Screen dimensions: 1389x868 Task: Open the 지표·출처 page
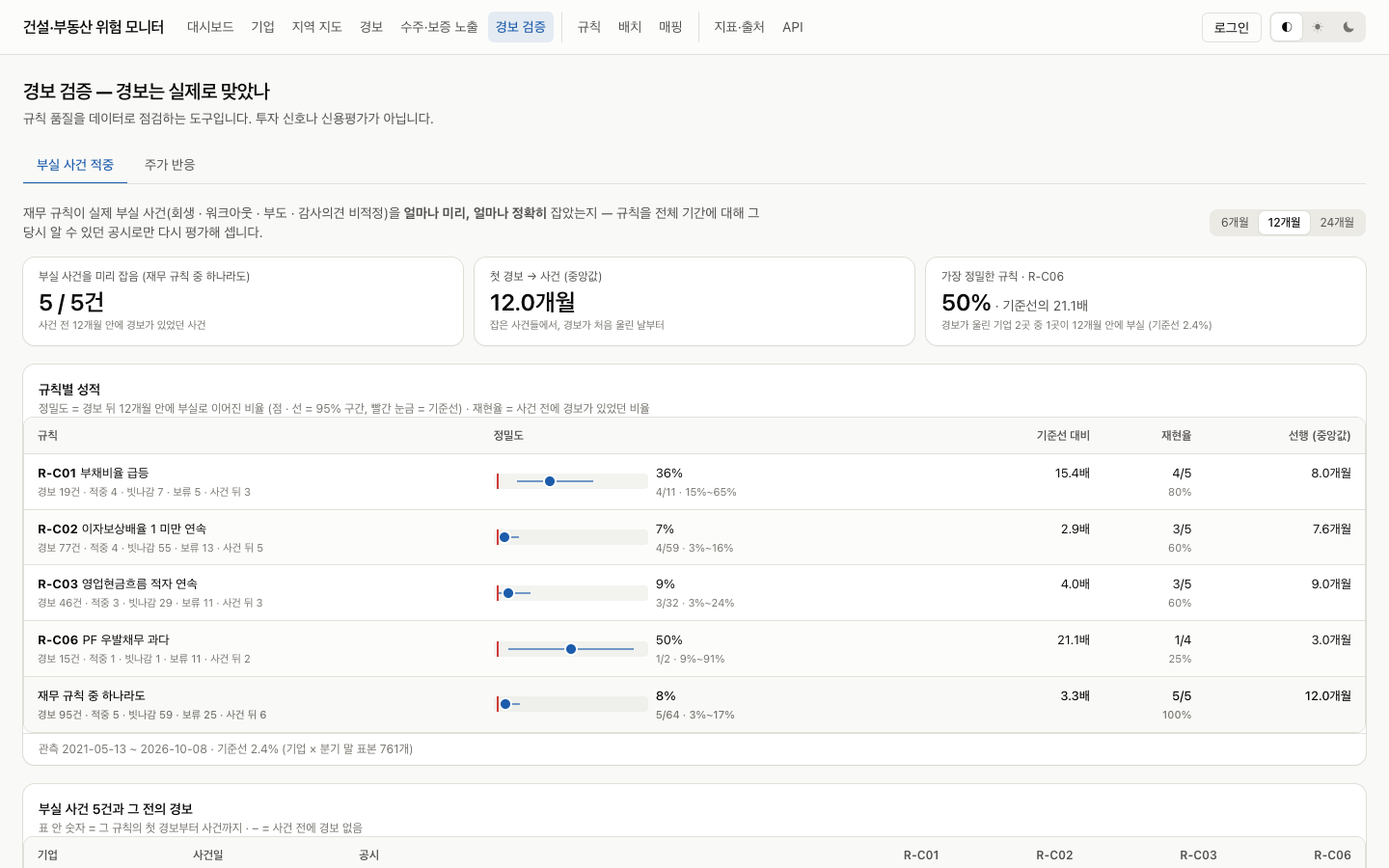pos(739,27)
